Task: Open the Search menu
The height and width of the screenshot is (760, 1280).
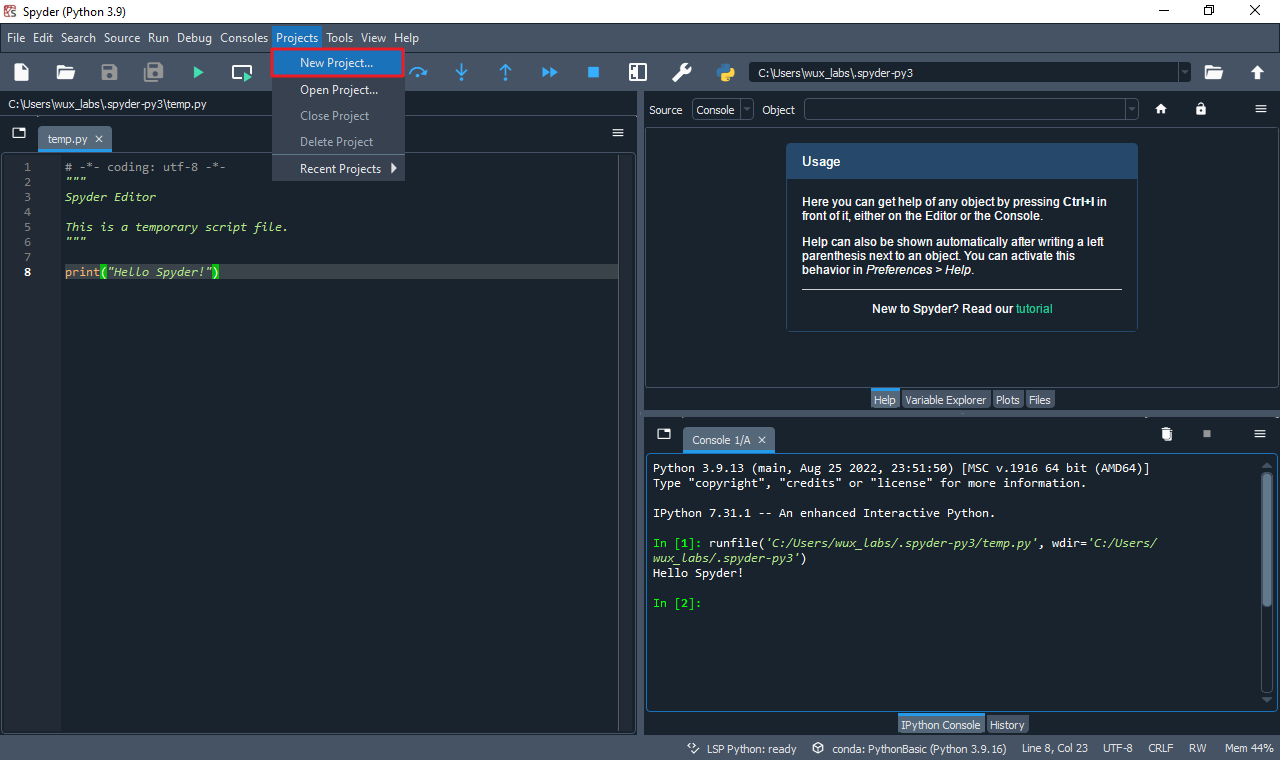Action: (78, 38)
